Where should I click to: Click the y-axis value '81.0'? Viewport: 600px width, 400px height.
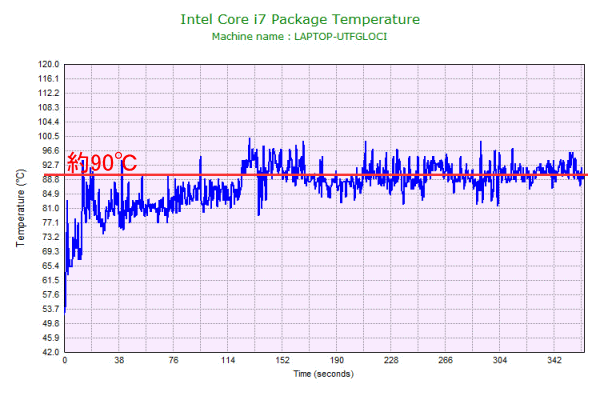click(x=51, y=208)
